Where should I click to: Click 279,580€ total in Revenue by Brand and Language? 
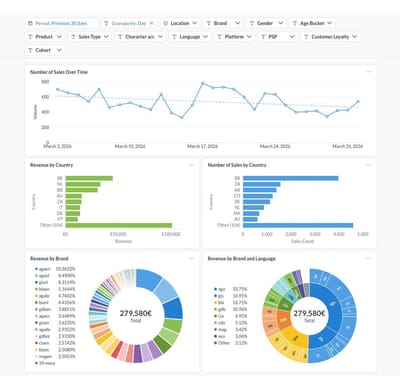tap(309, 313)
